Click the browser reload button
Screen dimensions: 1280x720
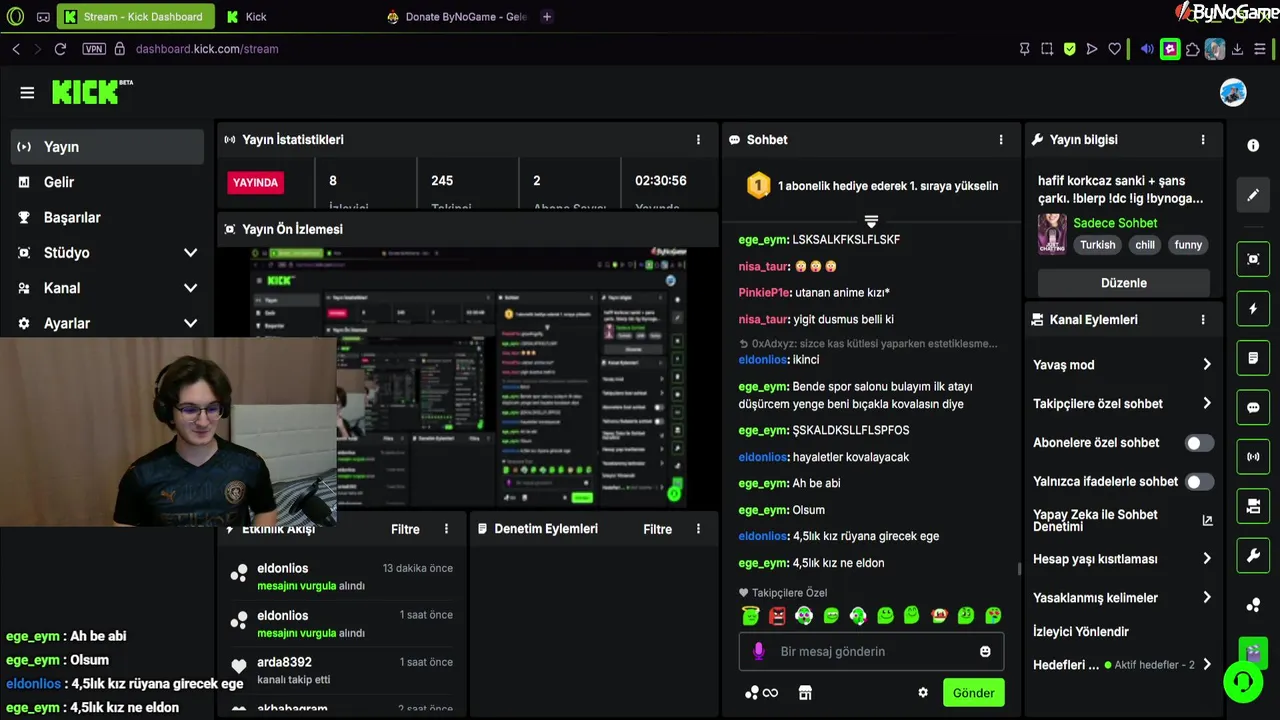(x=60, y=49)
